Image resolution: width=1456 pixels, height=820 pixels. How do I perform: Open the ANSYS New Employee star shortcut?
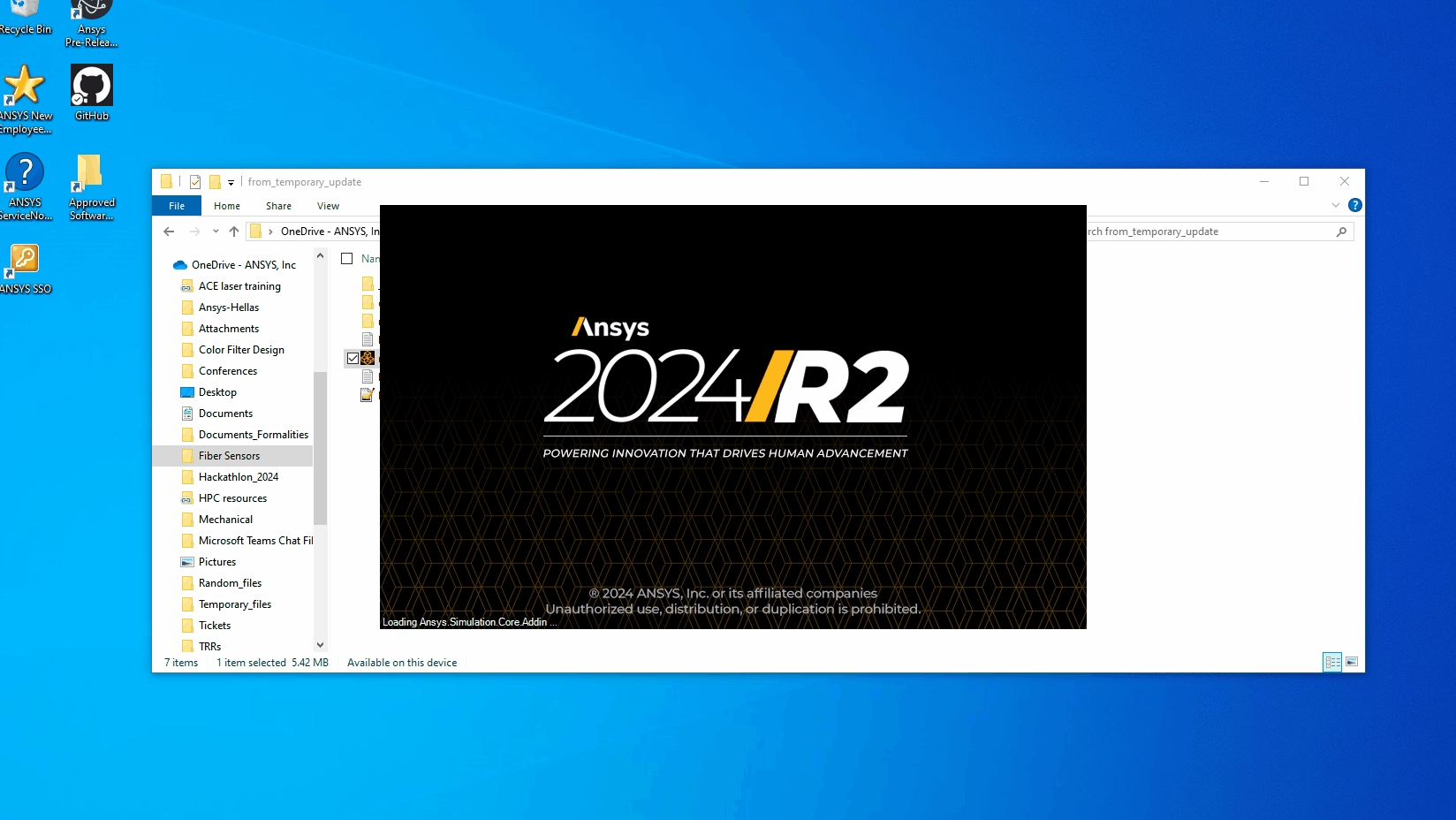25,100
